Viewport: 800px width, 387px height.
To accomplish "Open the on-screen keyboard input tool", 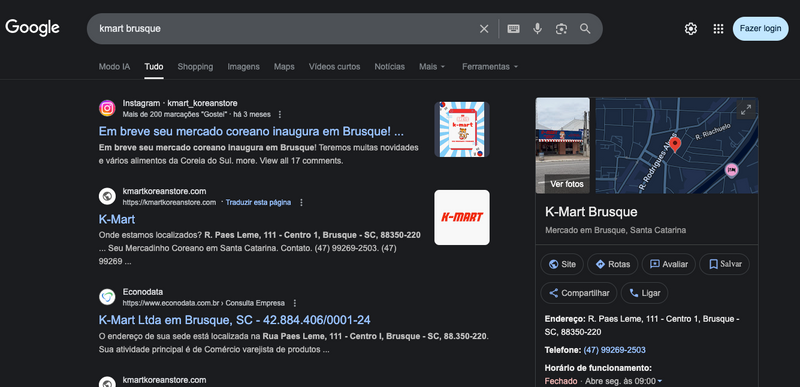I will (x=513, y=29).
